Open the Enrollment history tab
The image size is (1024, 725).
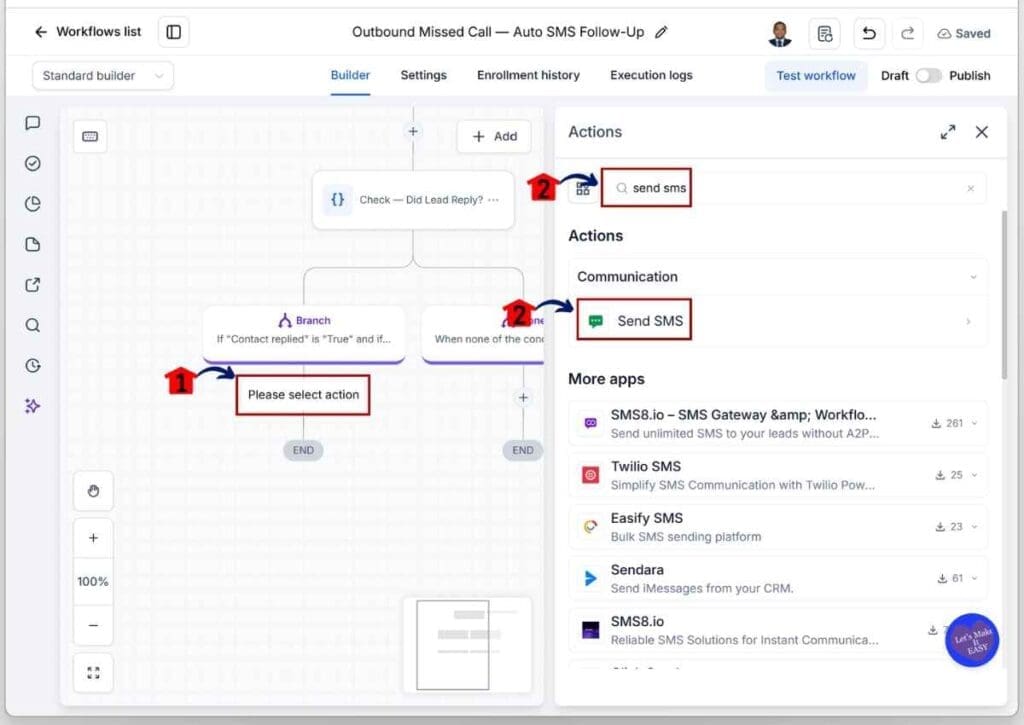(528, 75)
